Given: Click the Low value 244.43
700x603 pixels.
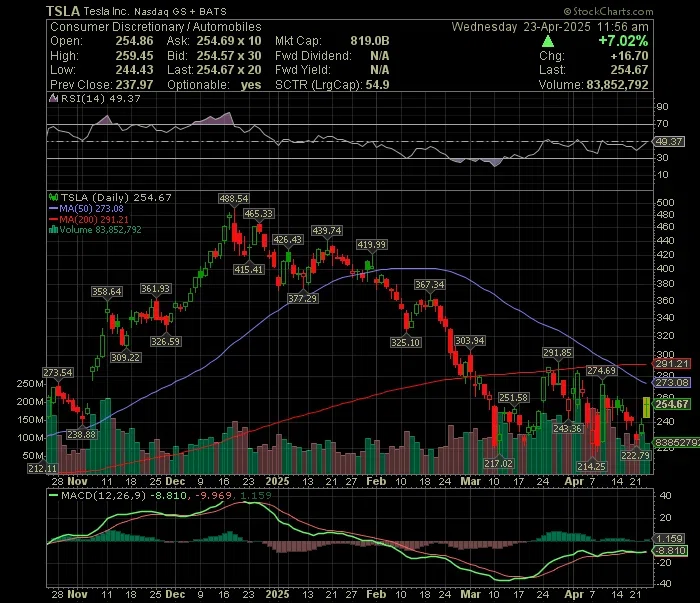Looking at the screenshot, I should tap(134, 70).
